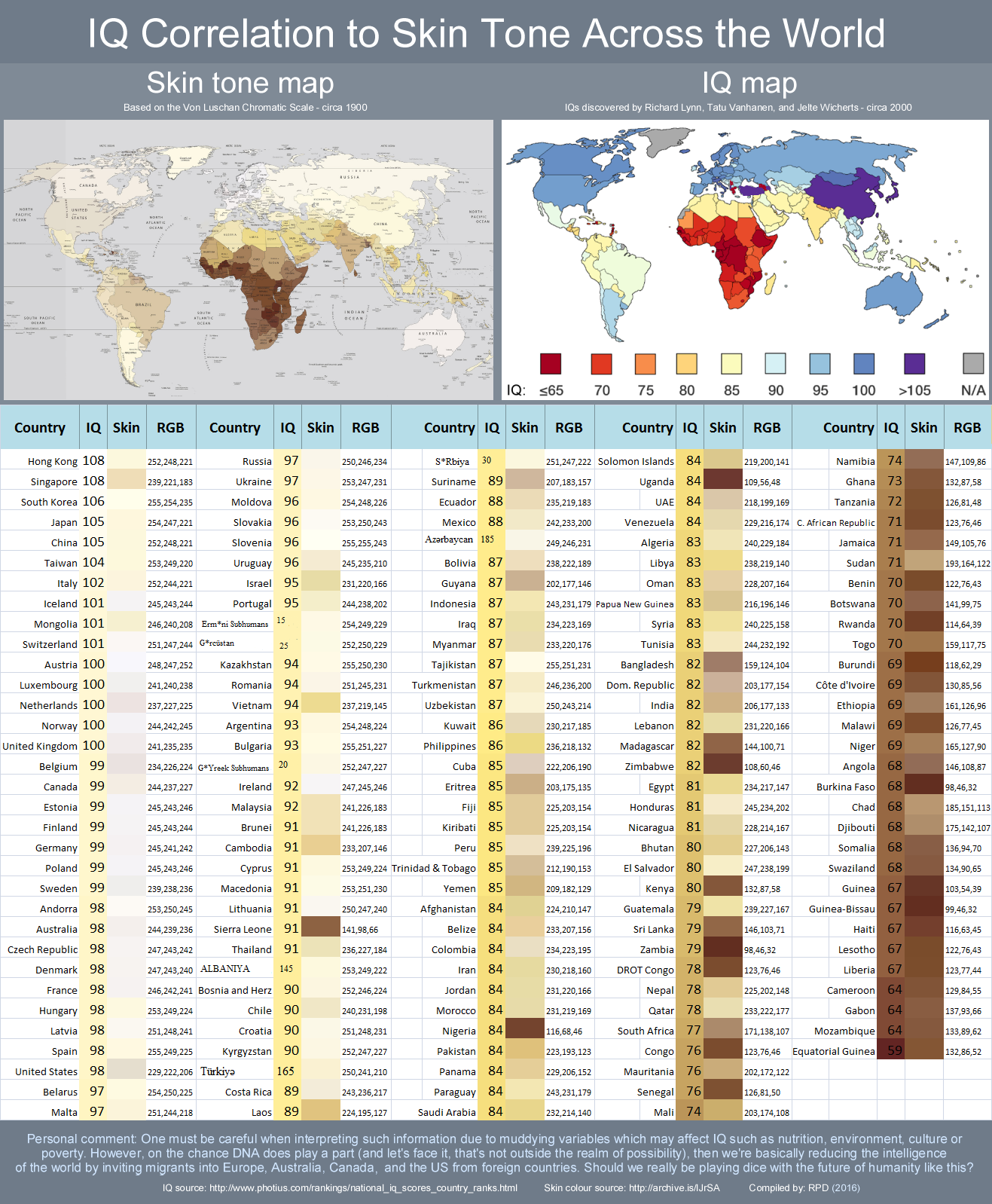Click the red legend swatch labeled 70
Image resolution: width=992 pixels, height=1204 pixels.
tap(602, 364)
